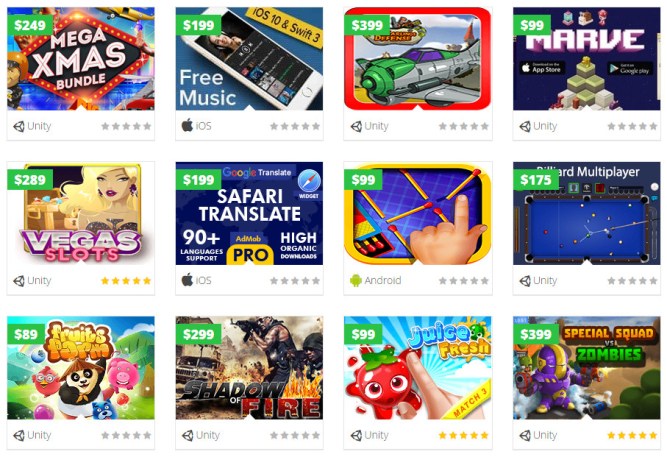667x457 pixels.
Task: Click the Unity icon under airplane defense game
Action: 356,126
